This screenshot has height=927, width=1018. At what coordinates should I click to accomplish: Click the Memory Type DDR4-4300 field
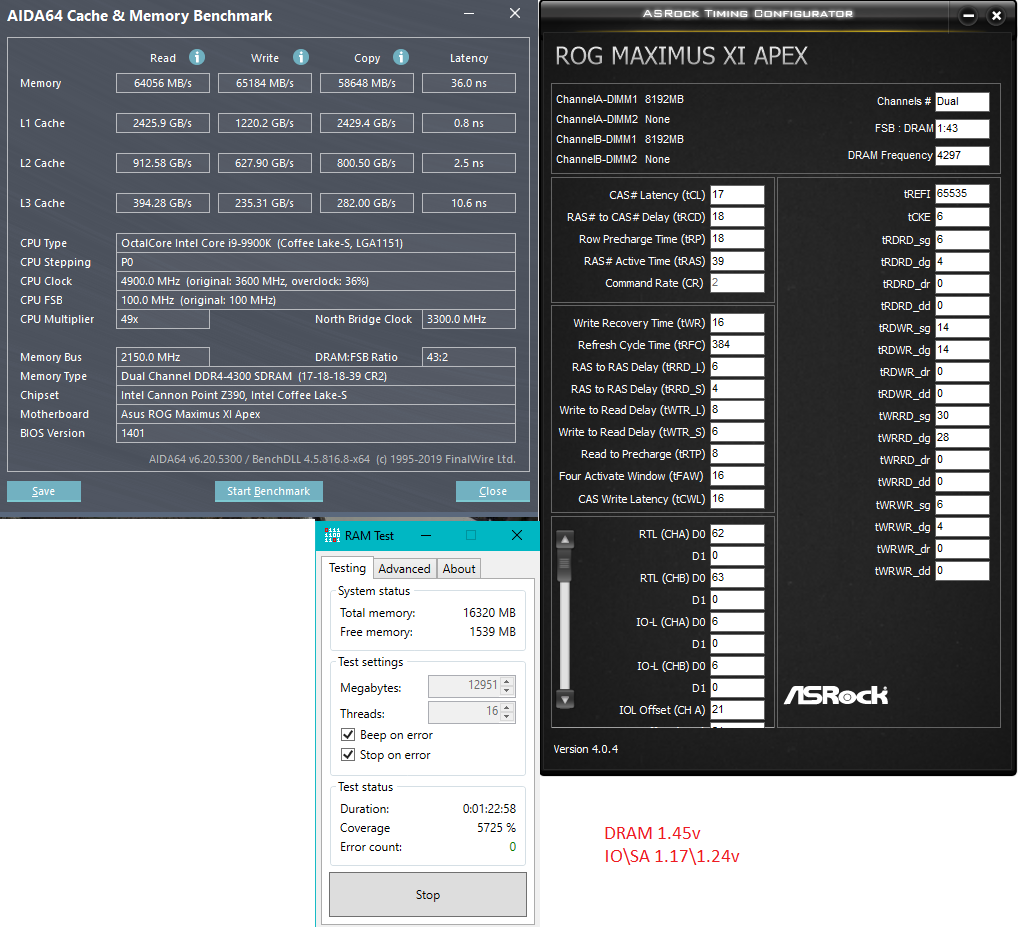[316, 376]
